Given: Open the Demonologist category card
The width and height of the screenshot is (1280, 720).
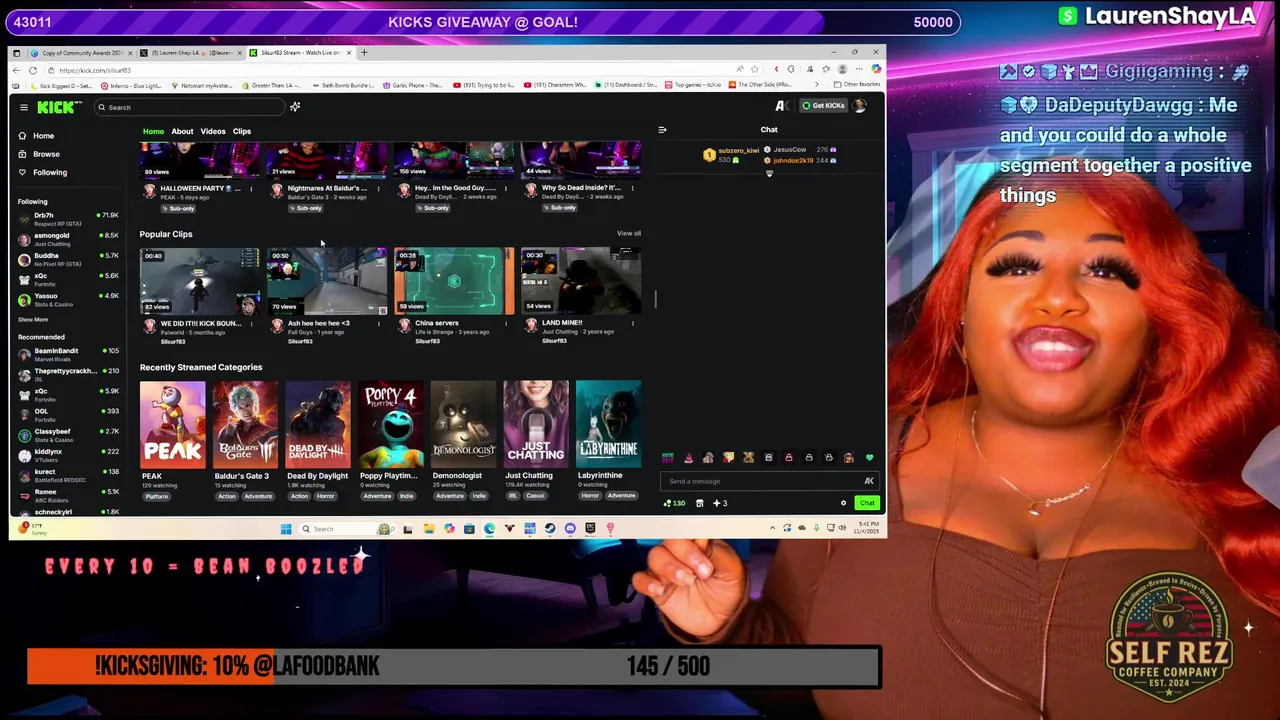Looking at the screenshot, I should tap(463, 424).
